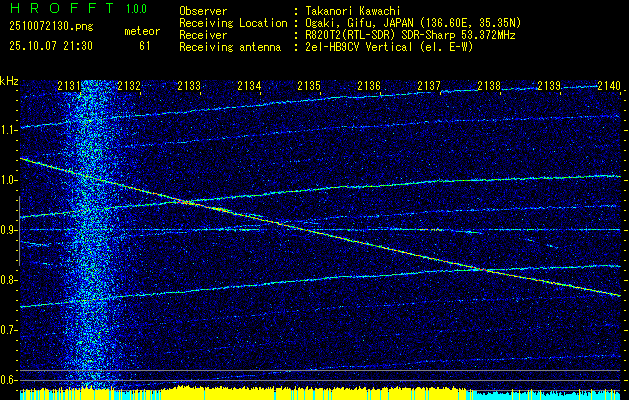Click the 2134 time marker
This screenshot has height=400, width=629.
(249, 86)
